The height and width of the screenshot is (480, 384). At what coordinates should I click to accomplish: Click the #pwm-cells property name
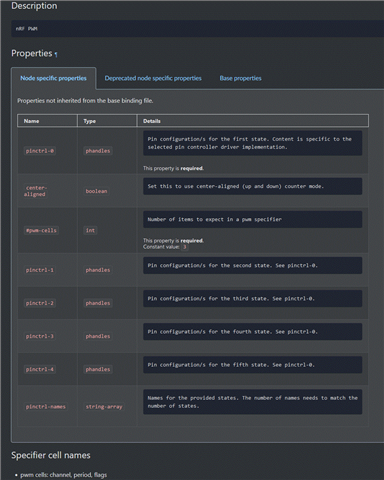coord(41,230)
